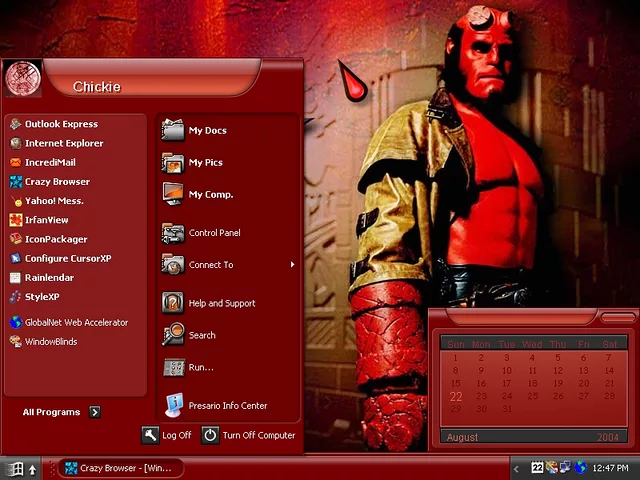Click Turn Off Computer text label
This screenshot has height=480, width=640.
point(259,436)
